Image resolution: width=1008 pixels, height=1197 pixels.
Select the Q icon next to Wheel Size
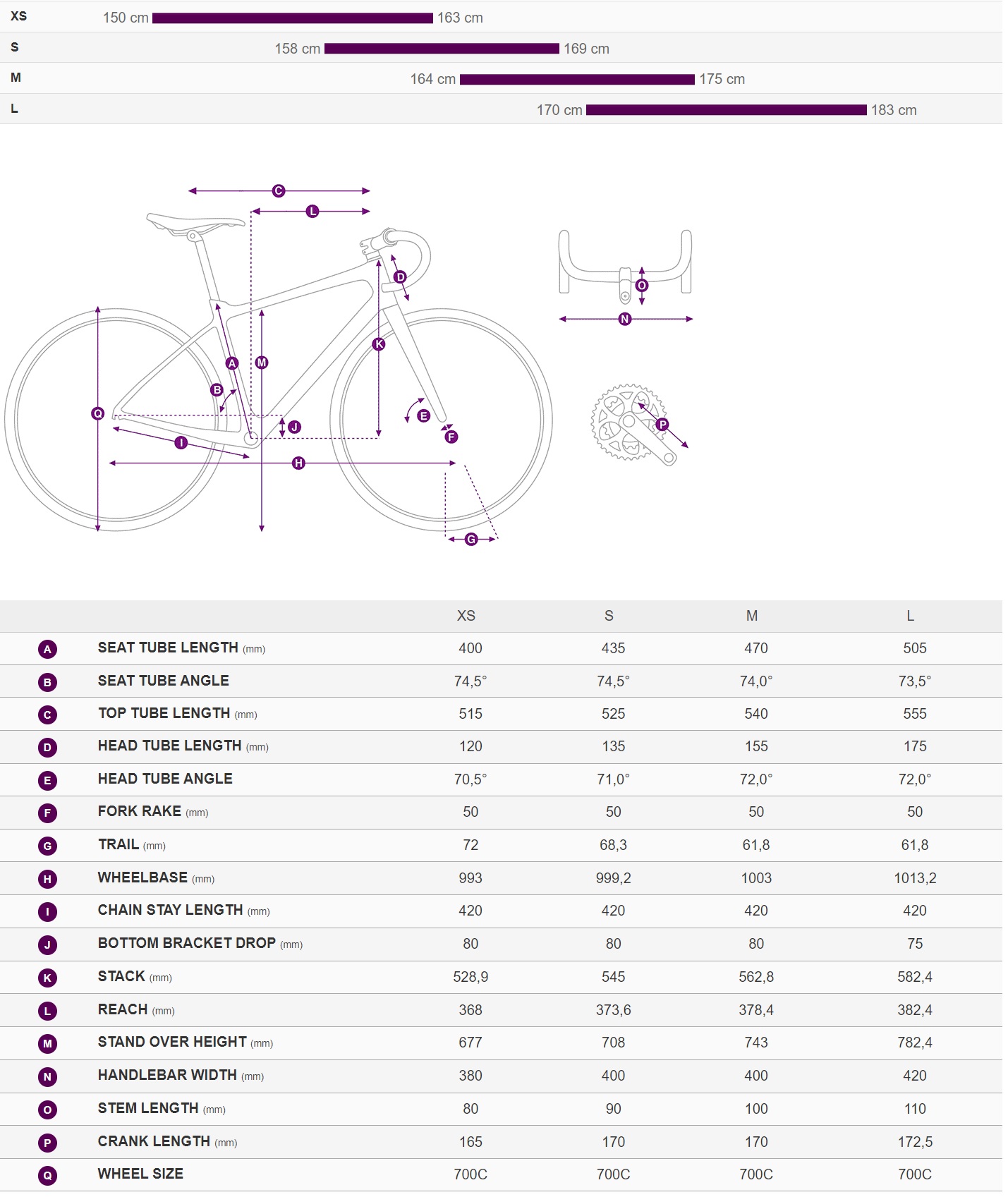coord(47,1175)
